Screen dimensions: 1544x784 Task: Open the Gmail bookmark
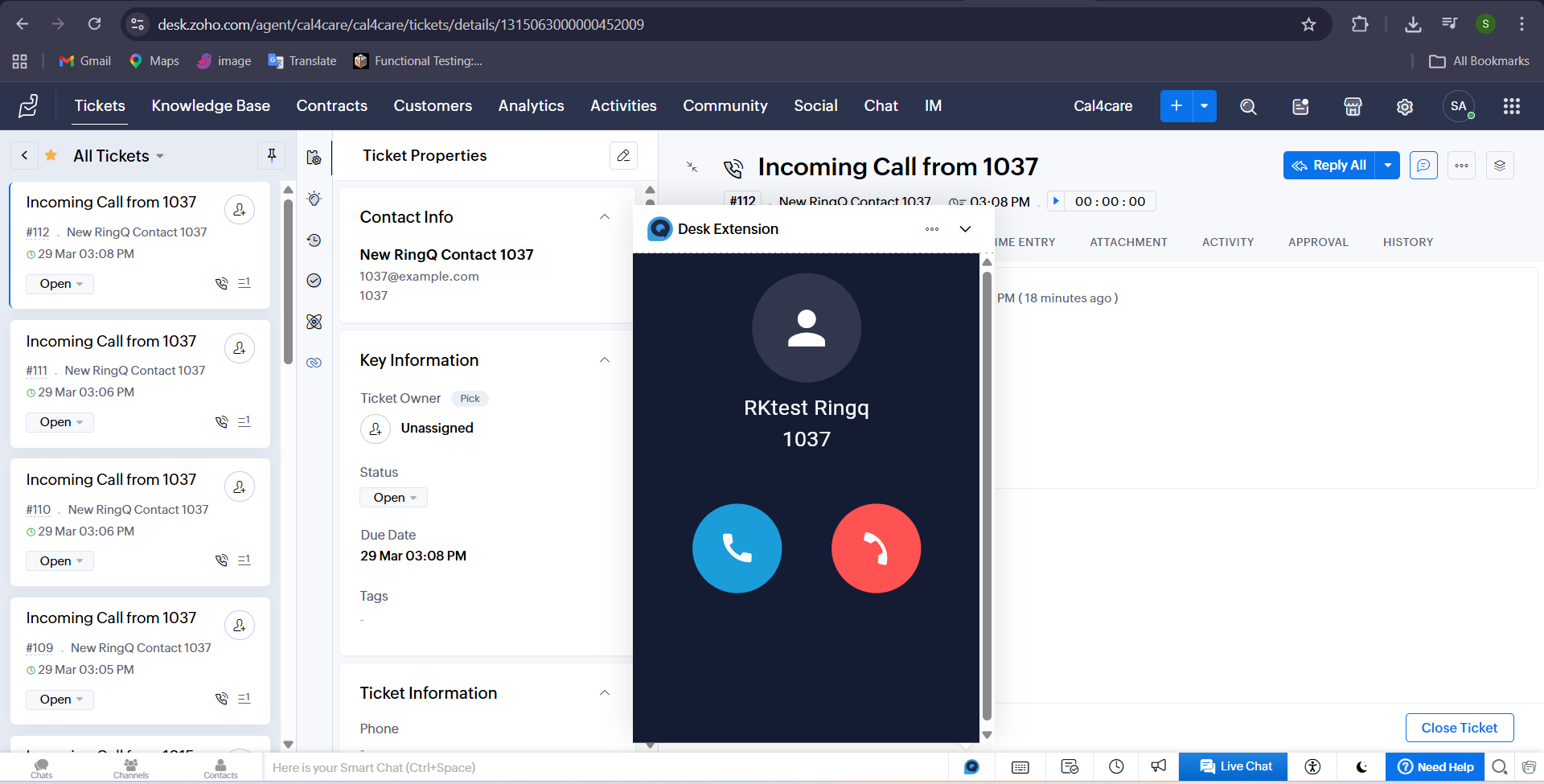pyautogui.click(x=84, y=61)
